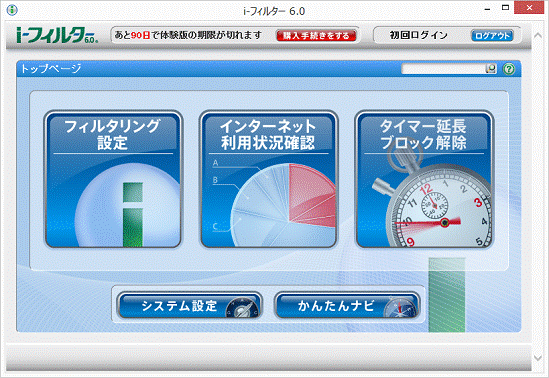
Task: Click the トップページ heading
Action: (51, 68)
